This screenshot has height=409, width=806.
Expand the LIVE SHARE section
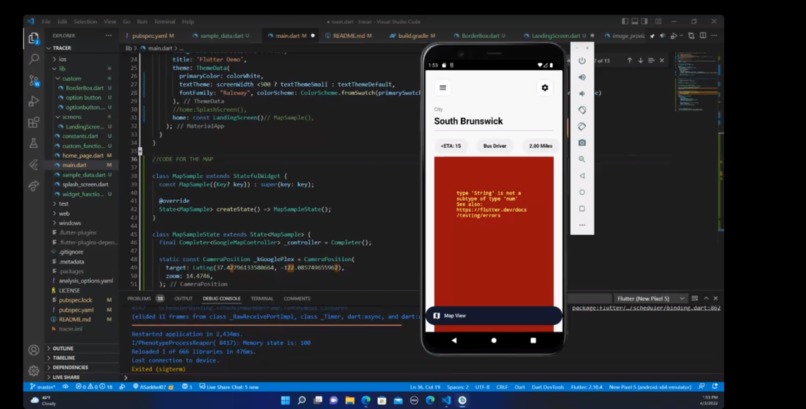pos(66,377)
